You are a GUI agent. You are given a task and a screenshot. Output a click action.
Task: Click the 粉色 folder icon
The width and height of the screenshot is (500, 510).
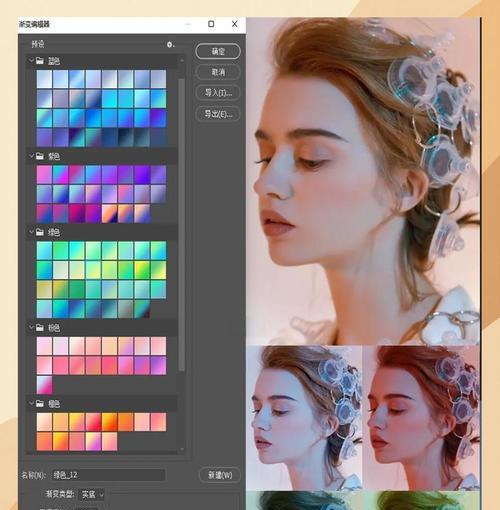pos(40,328)
